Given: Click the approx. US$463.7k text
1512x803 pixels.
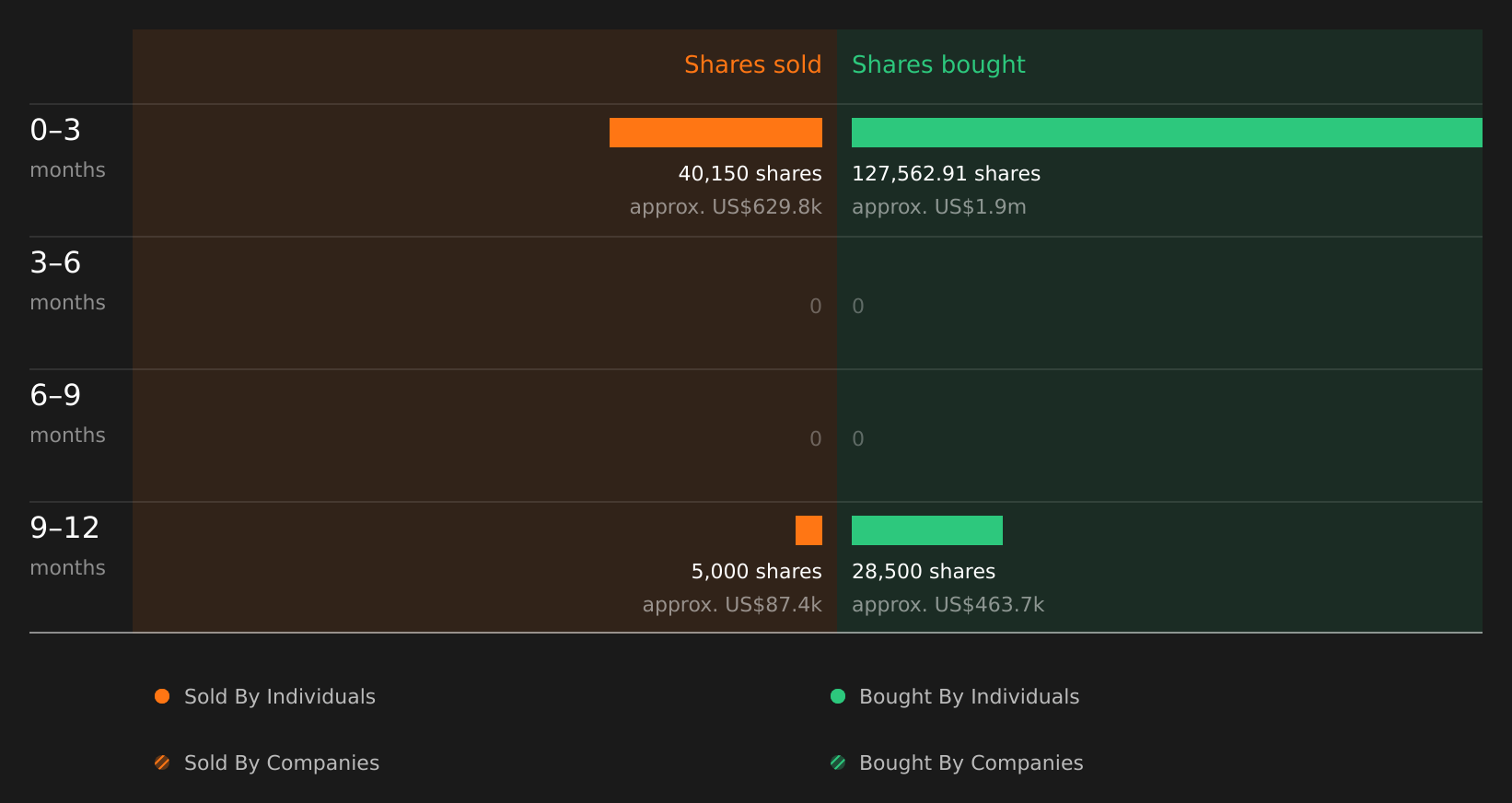Looking at the screenshot, I should (x=948, y=605).
